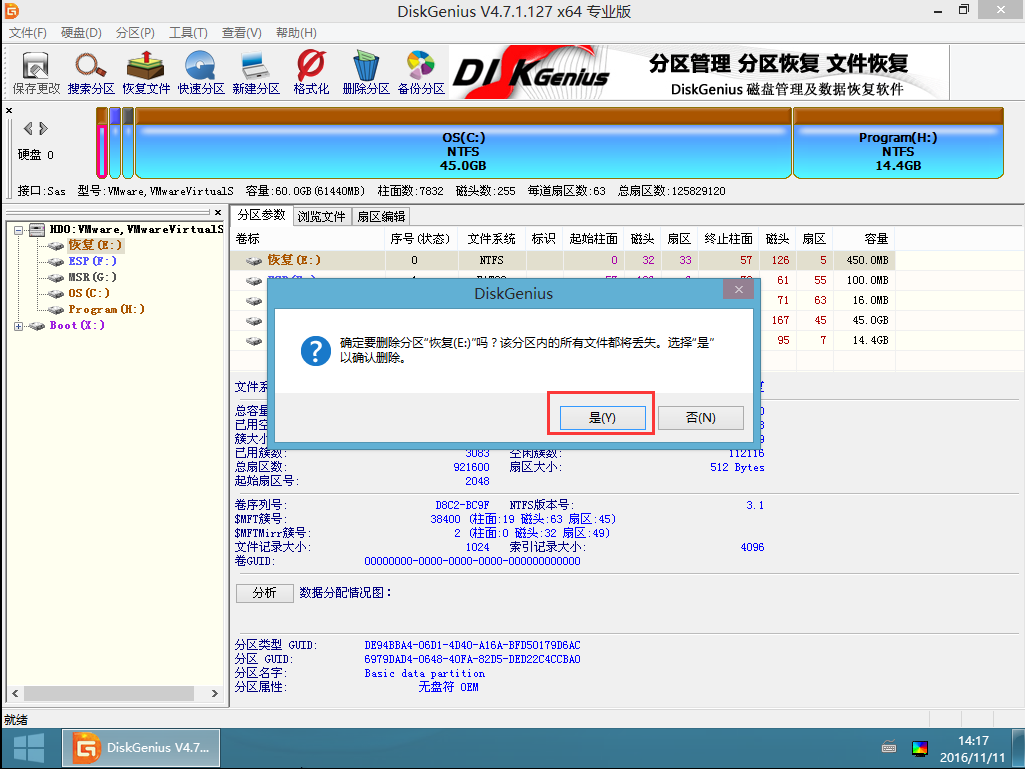Select 恢复(E:) in the tree
The image size is (1025, 769).
(x=95, y=245)
